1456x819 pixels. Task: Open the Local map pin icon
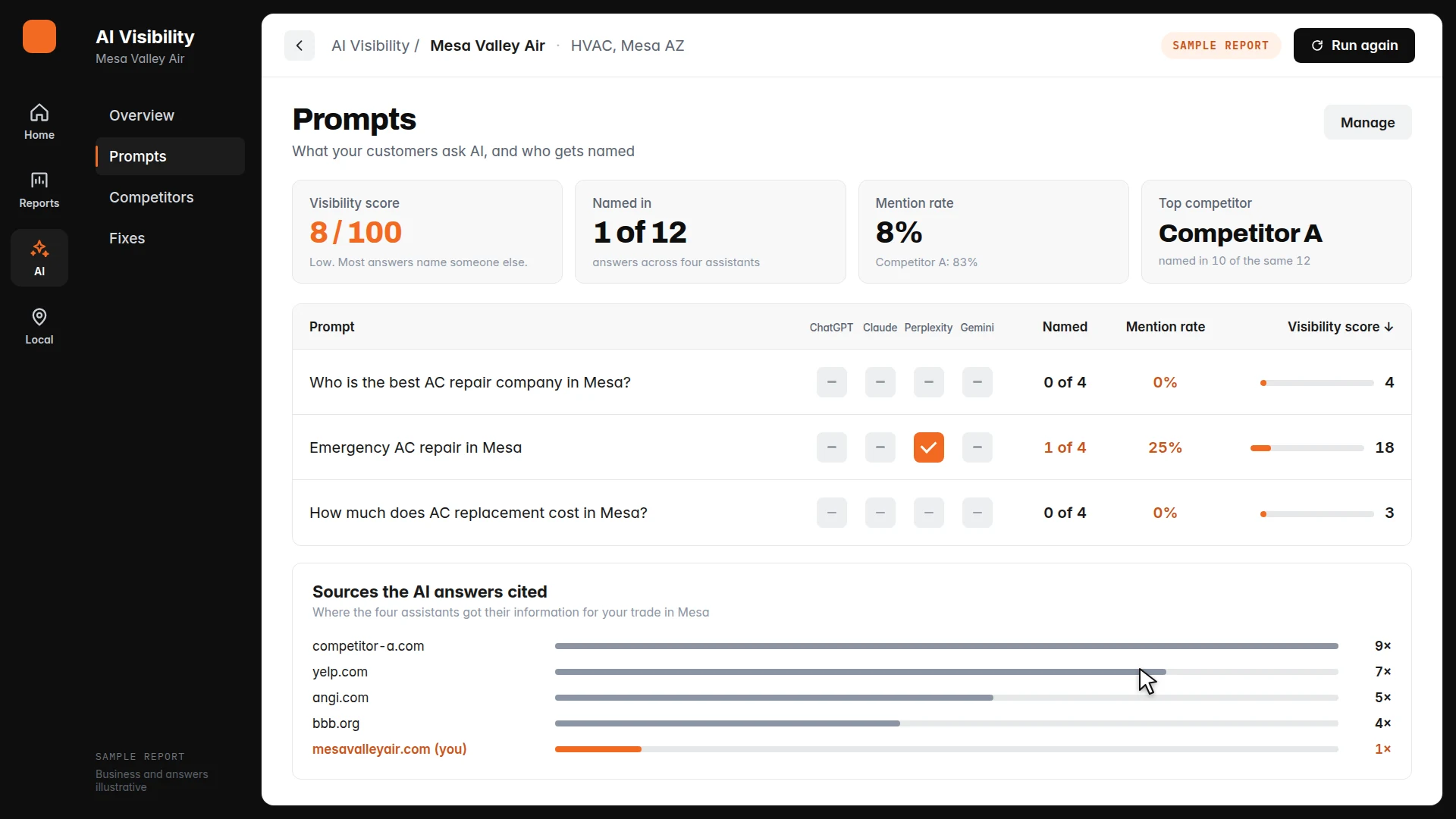click(39, 317)
